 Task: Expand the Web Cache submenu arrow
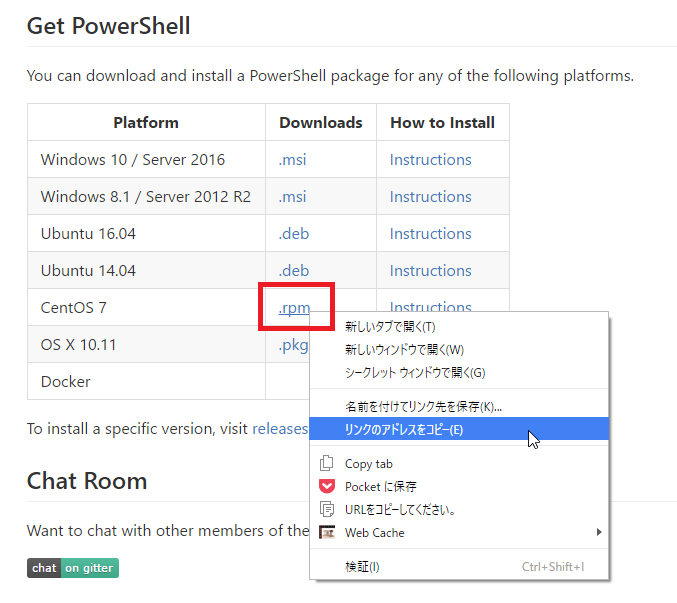(x=599, y=532)
